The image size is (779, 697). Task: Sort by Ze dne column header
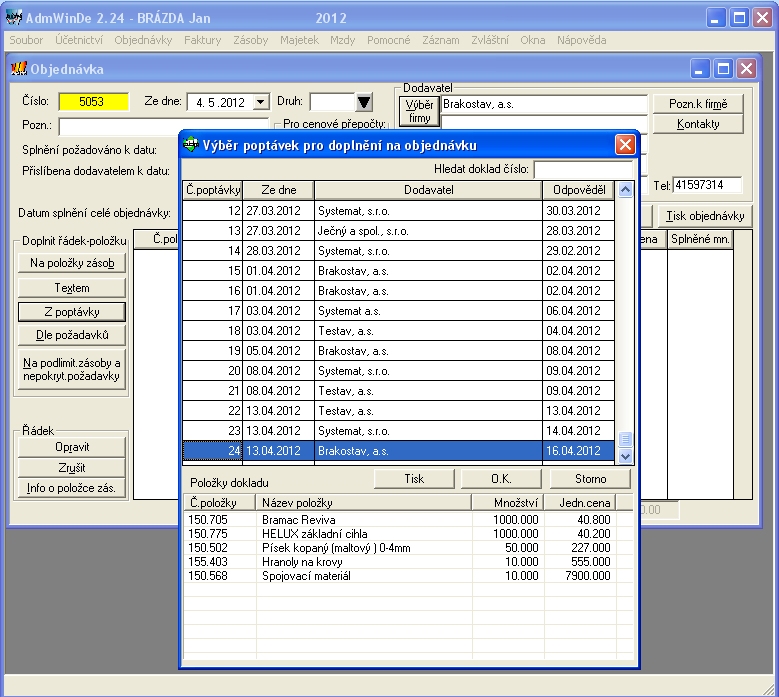[279, 190]
